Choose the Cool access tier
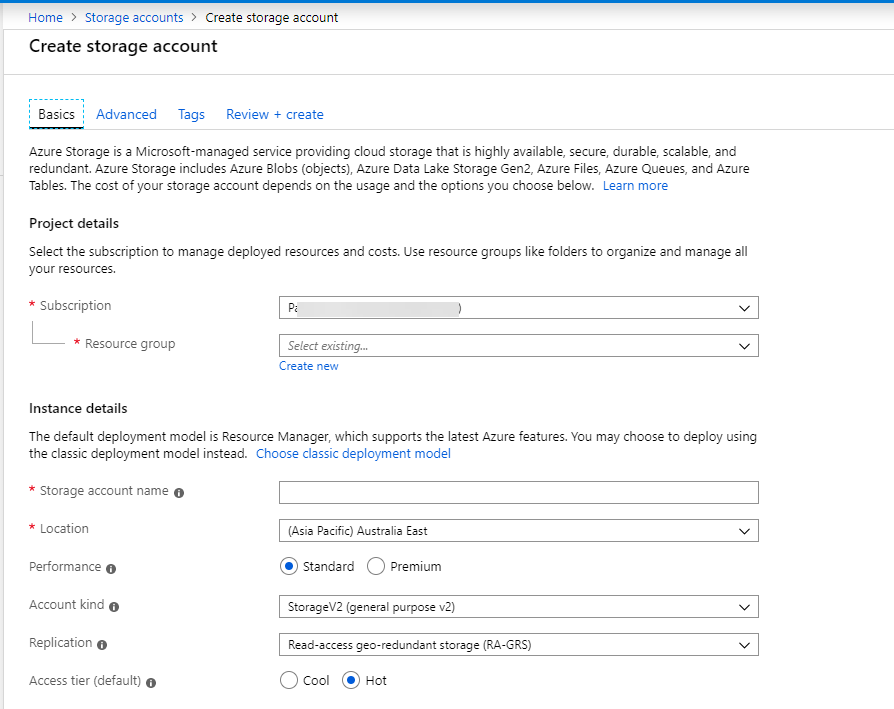894x709 pixels. (289, 681)
